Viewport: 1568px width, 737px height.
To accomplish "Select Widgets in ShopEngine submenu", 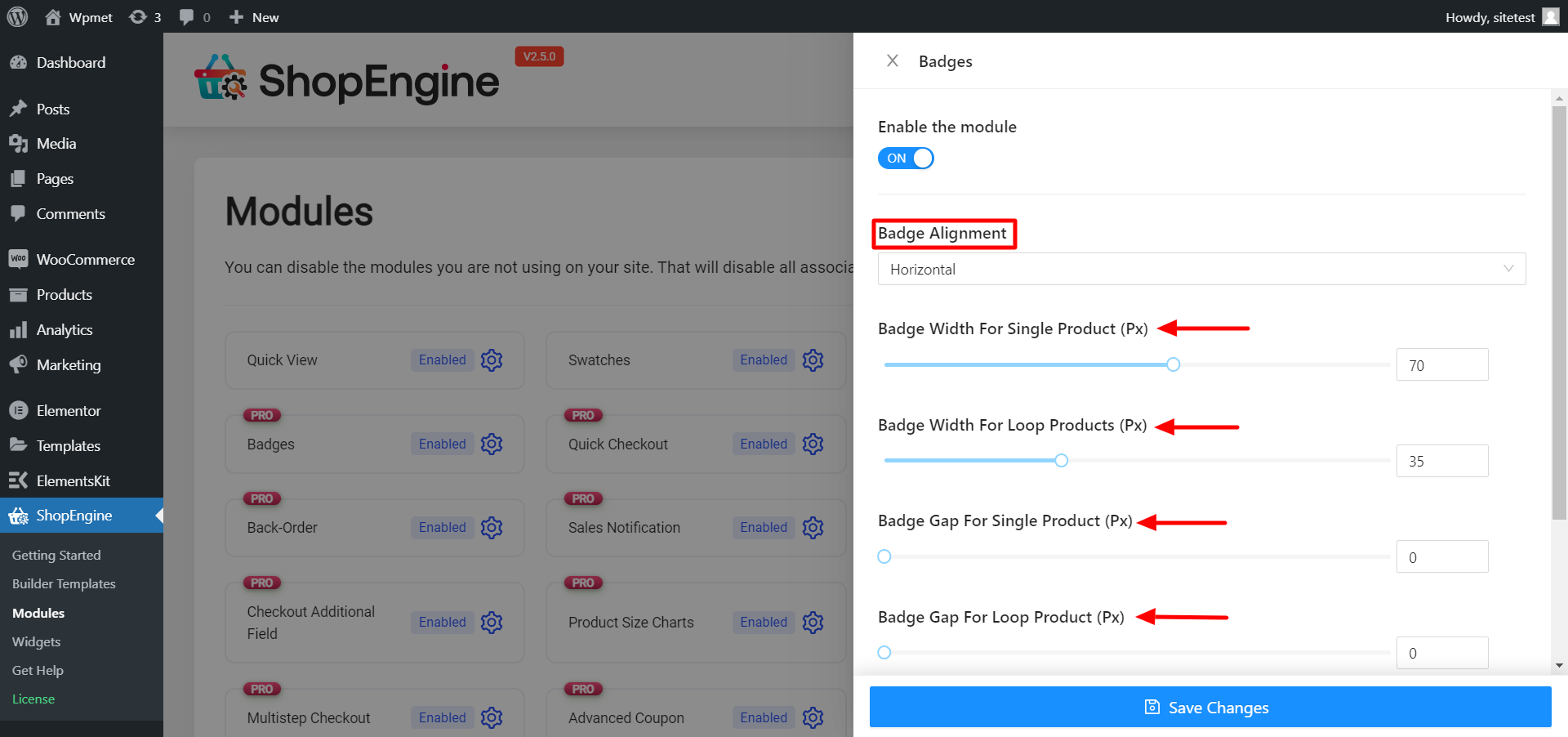I will 36,641.
